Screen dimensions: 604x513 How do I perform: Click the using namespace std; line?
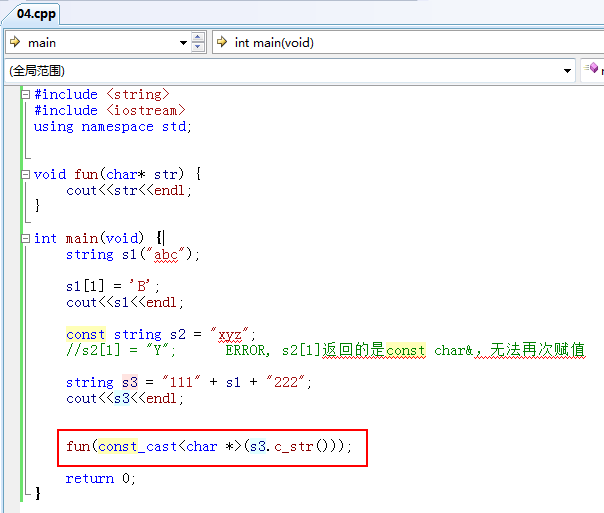tap(112, 127)
